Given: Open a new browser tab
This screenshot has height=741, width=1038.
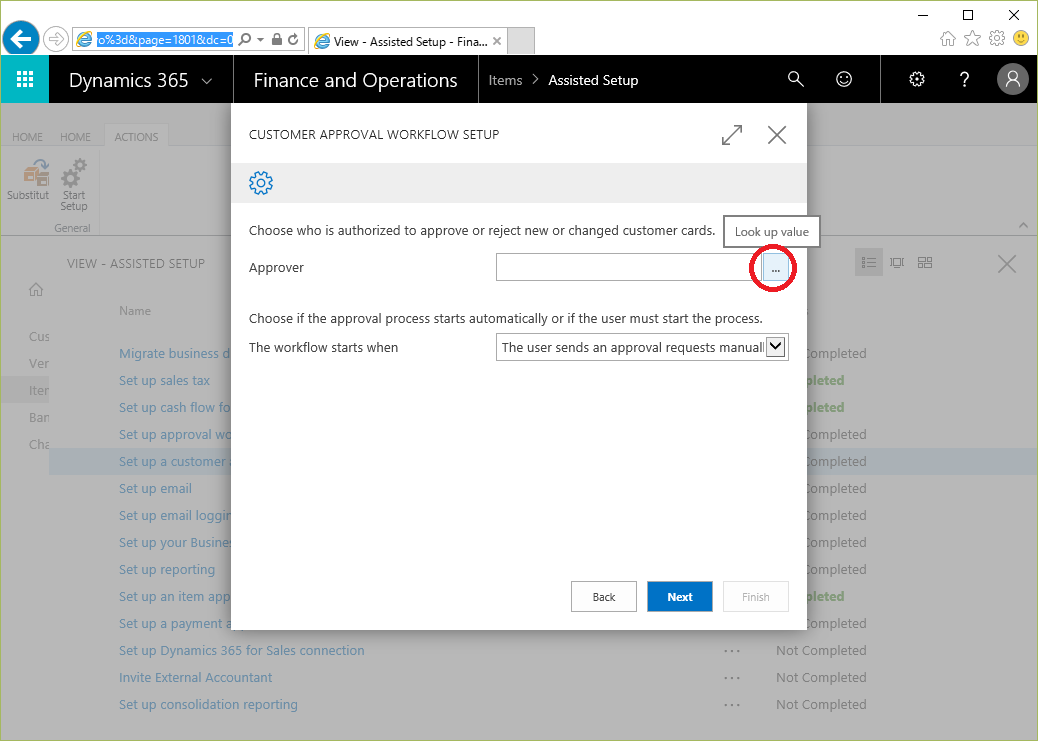Looking at the screenshot, I should (x=521, y=41).
